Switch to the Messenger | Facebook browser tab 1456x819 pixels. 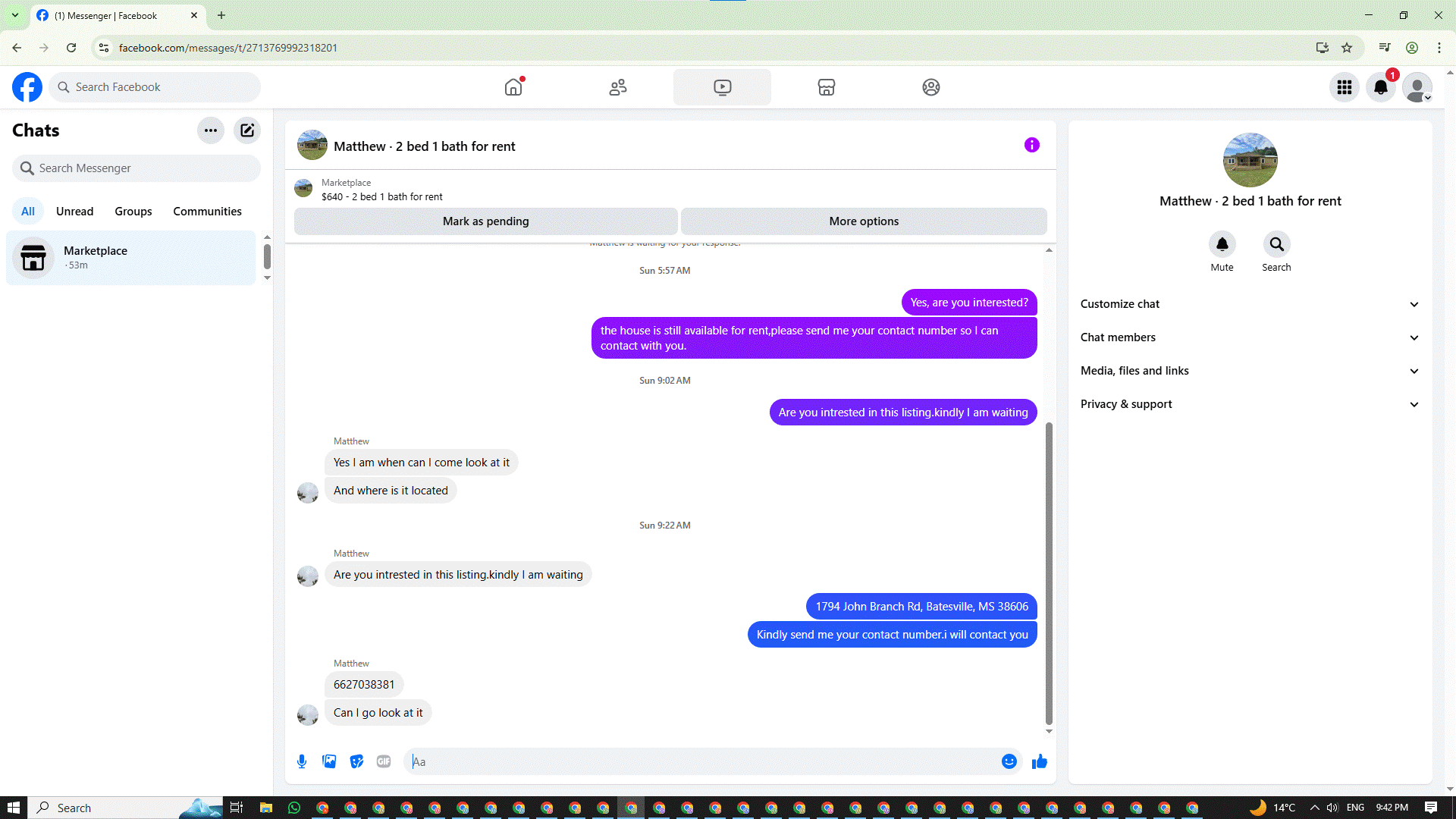118,16
